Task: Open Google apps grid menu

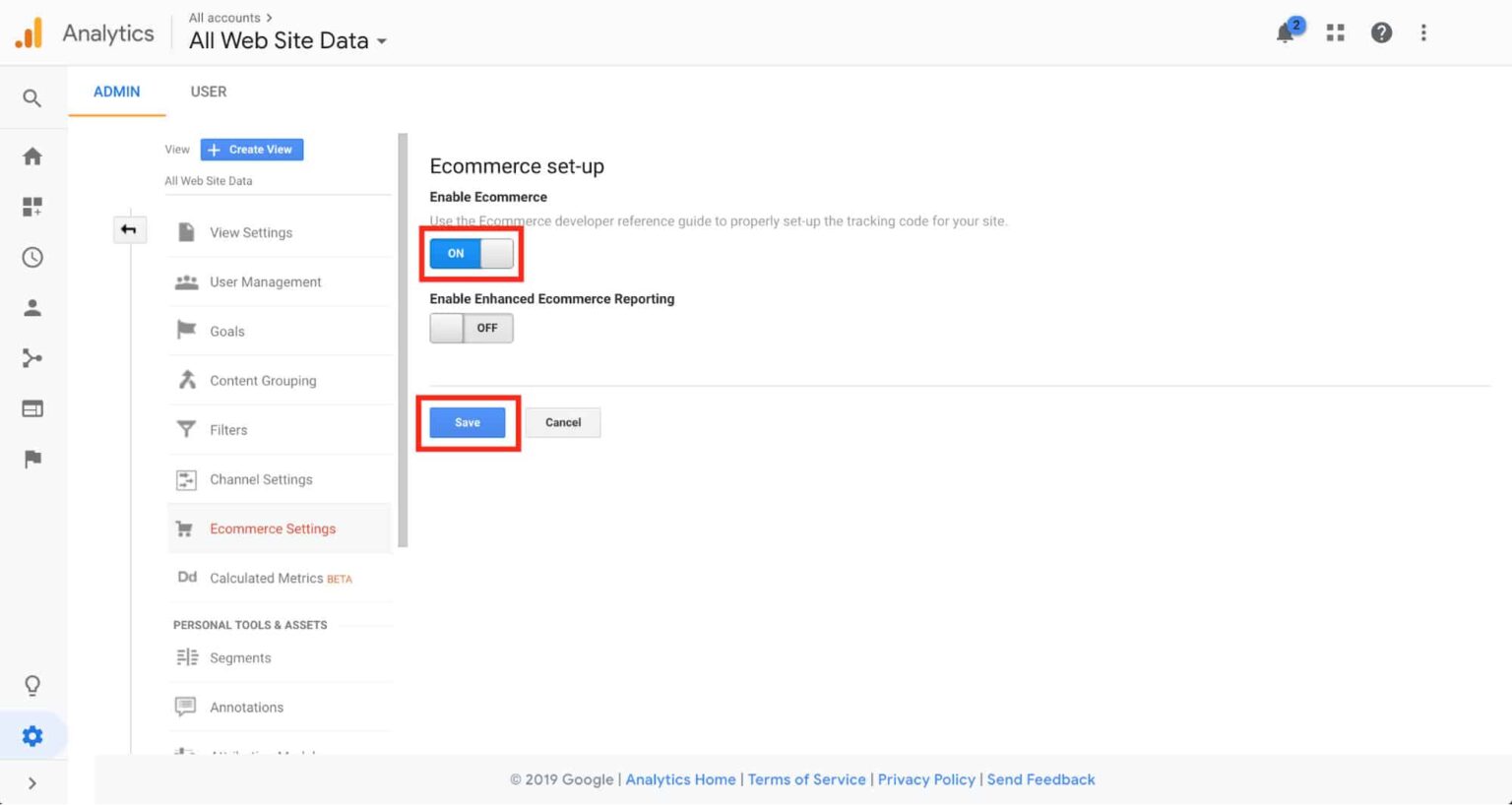Action: (x=1335, y=31)
